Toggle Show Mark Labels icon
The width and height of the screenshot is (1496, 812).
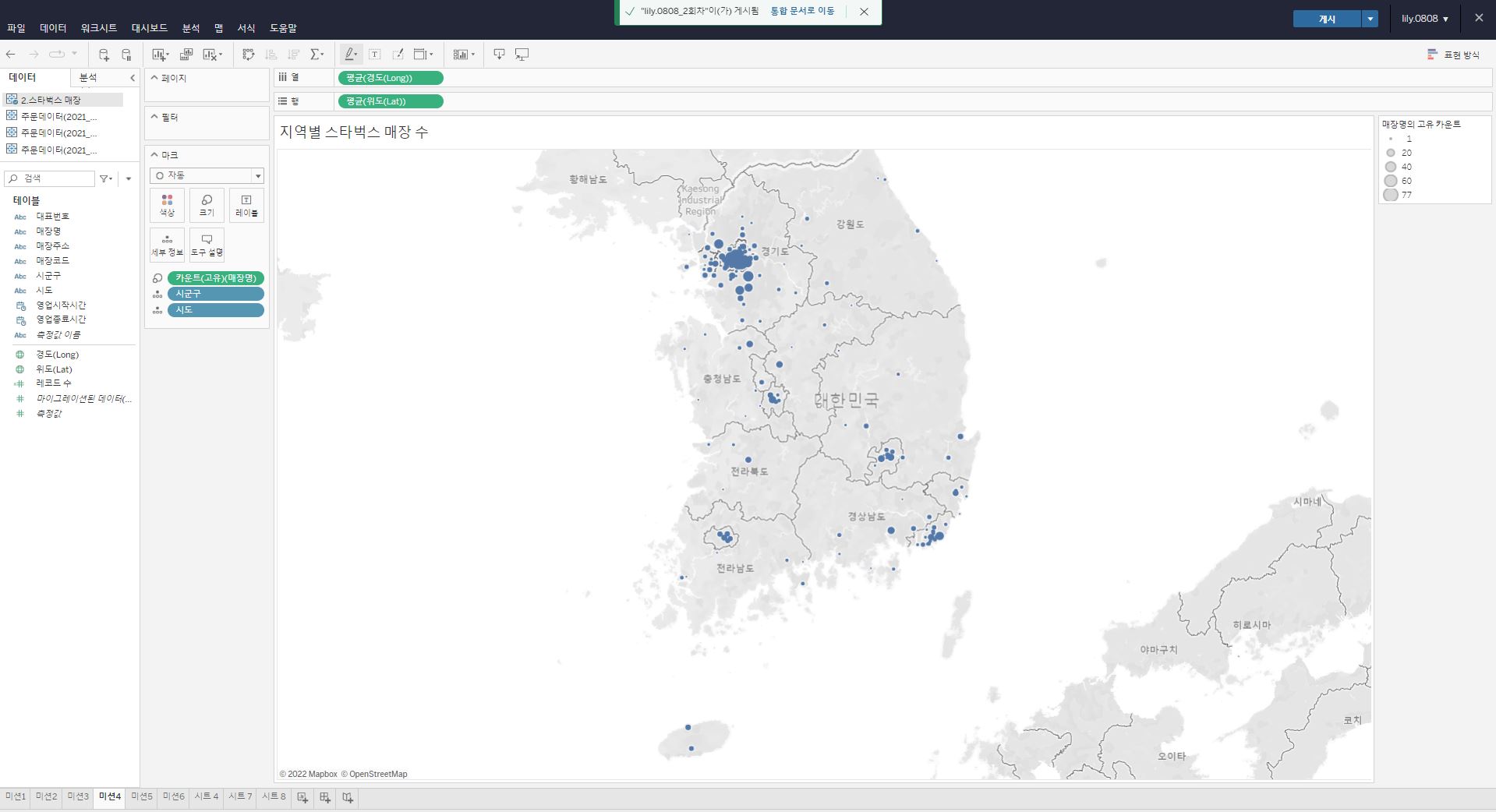point(375,55)
